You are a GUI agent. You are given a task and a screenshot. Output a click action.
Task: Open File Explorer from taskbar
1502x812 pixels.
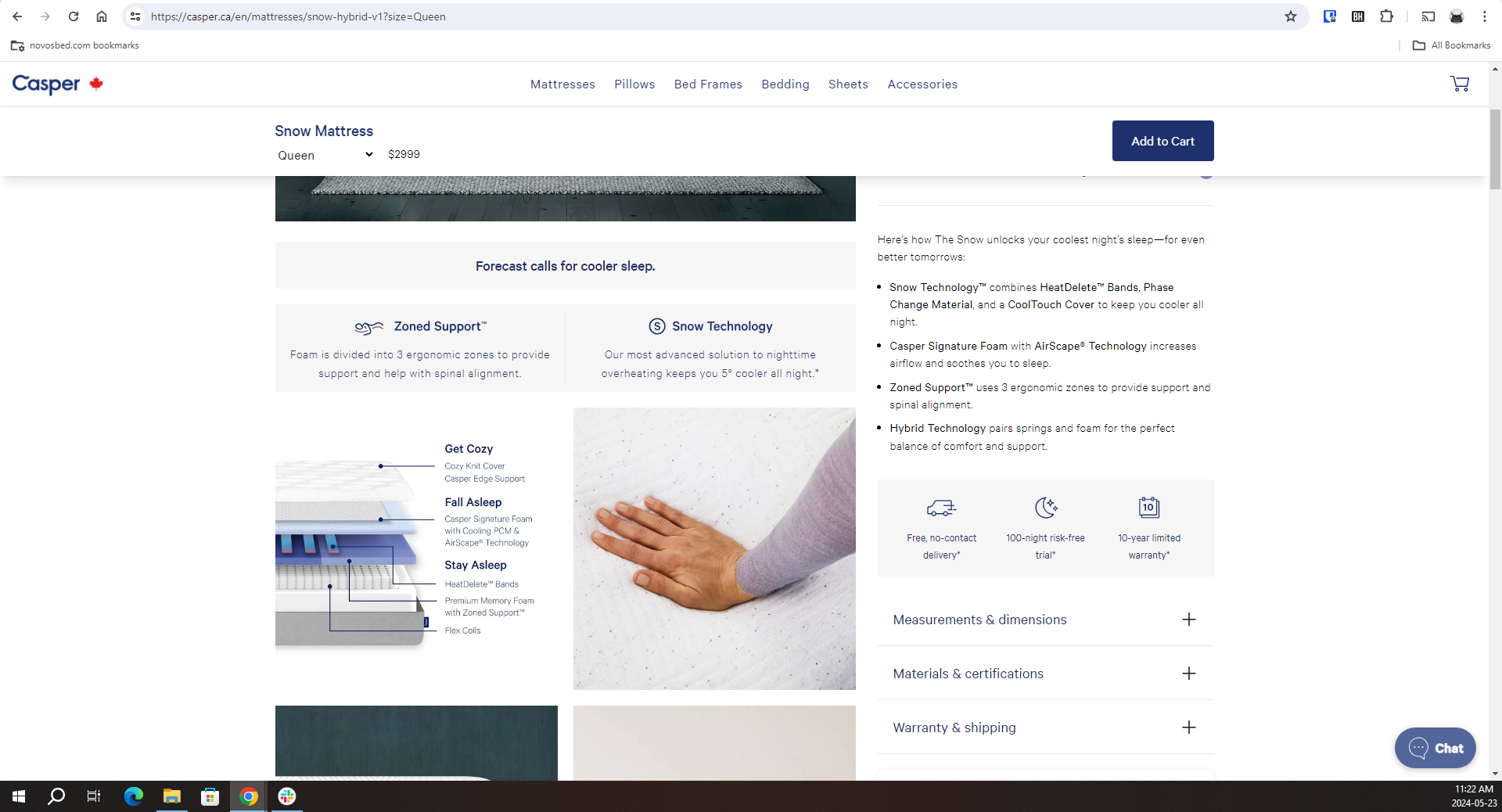(x=172, y=796)
